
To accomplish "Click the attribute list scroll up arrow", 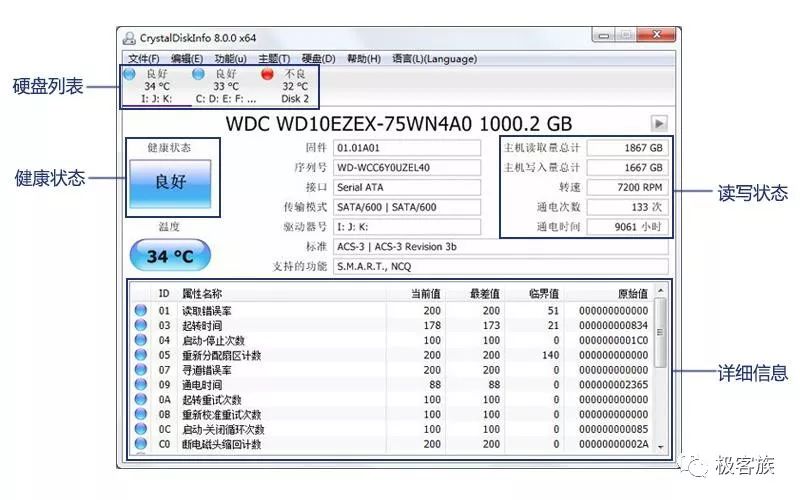I will [x=660, y=290].
